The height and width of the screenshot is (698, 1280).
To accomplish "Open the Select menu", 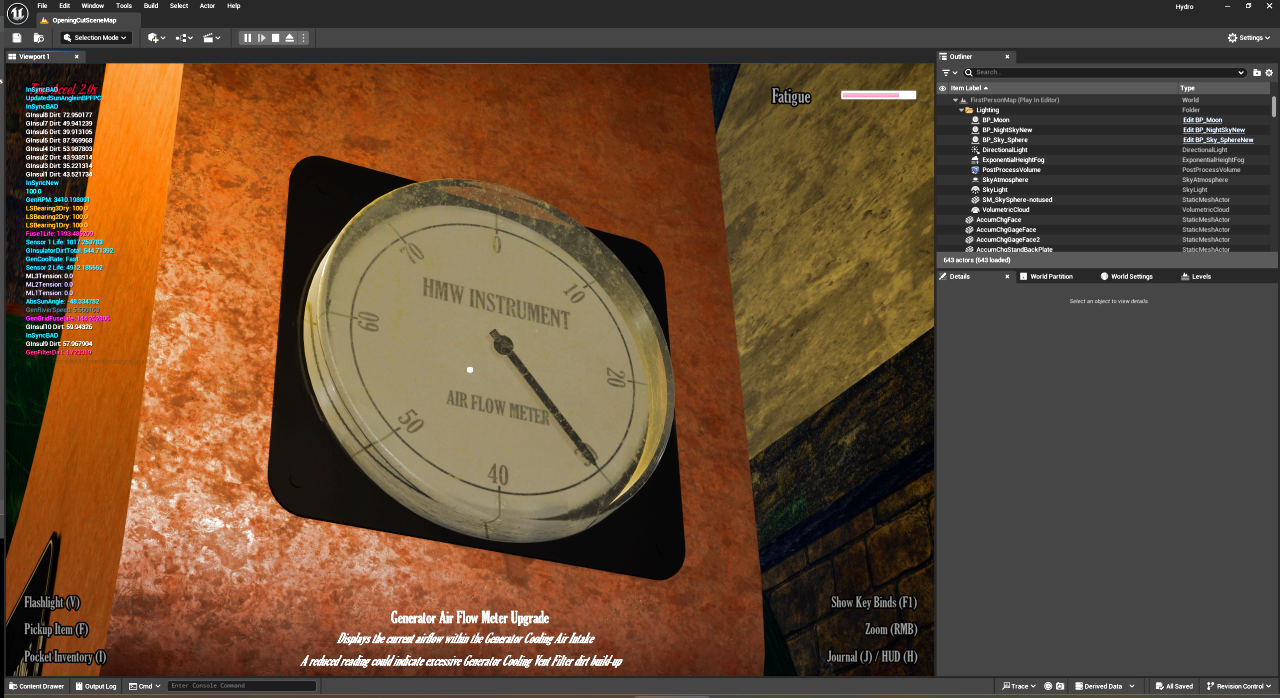I will [x=179, y=6].
